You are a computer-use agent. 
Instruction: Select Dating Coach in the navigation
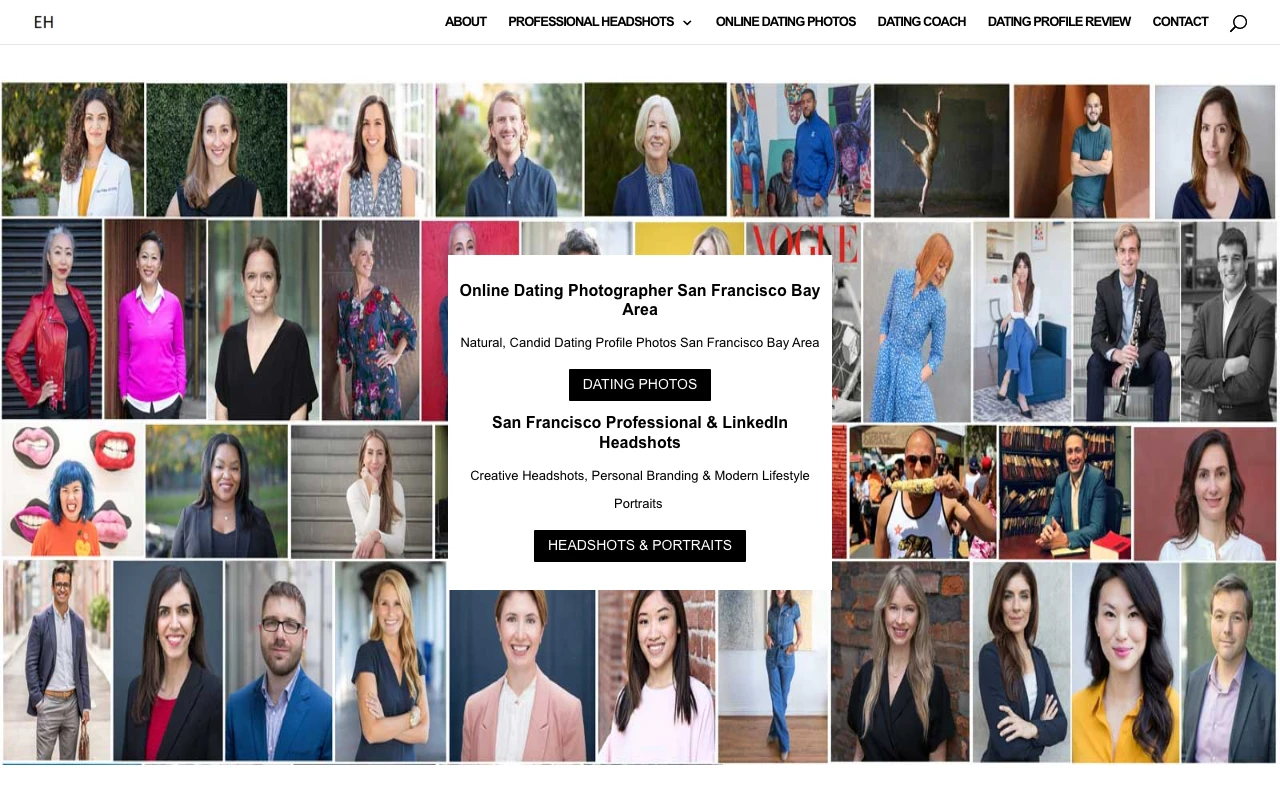point(922,22)
